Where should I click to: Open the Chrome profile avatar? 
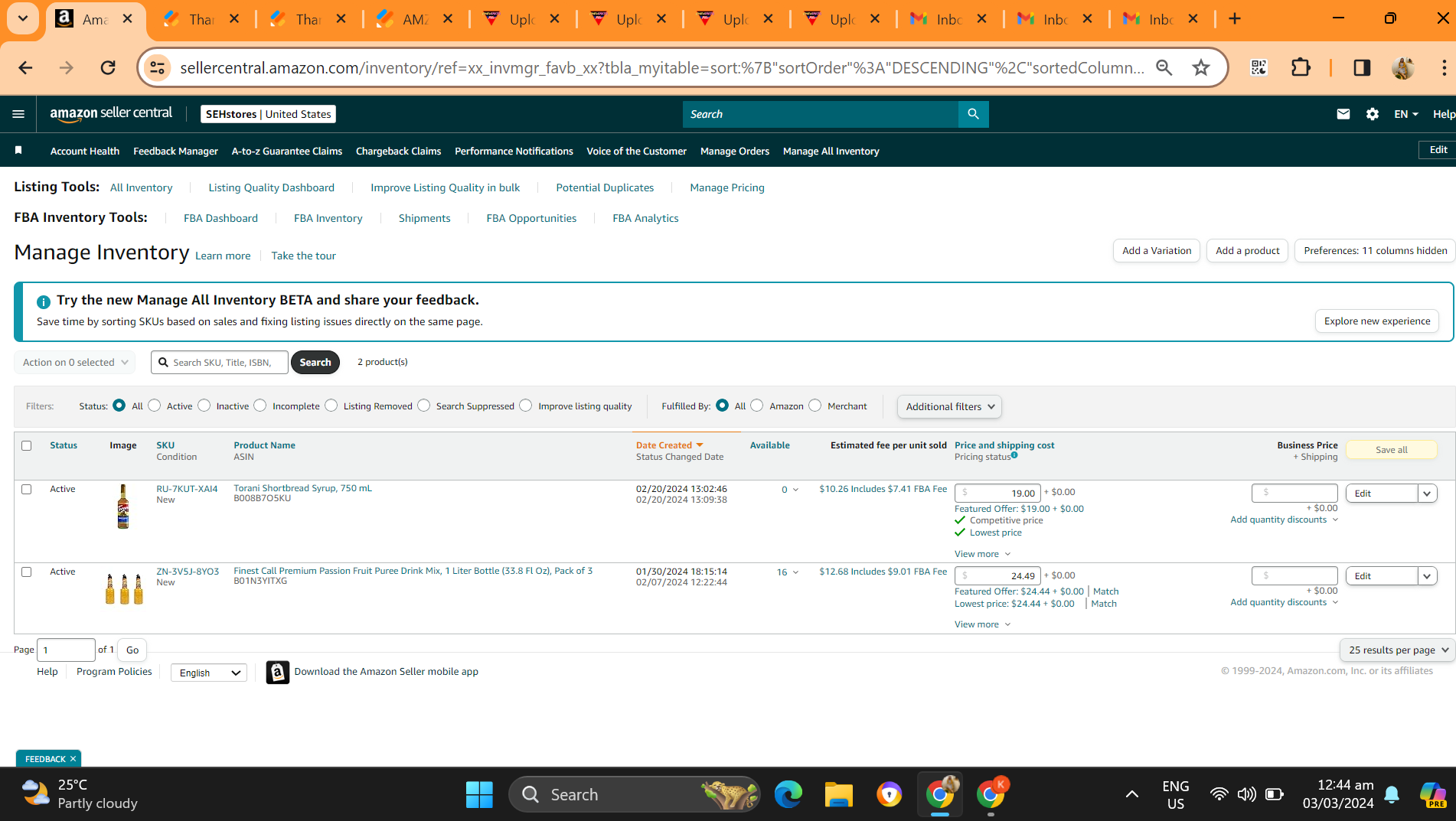tap(1403, 68)
